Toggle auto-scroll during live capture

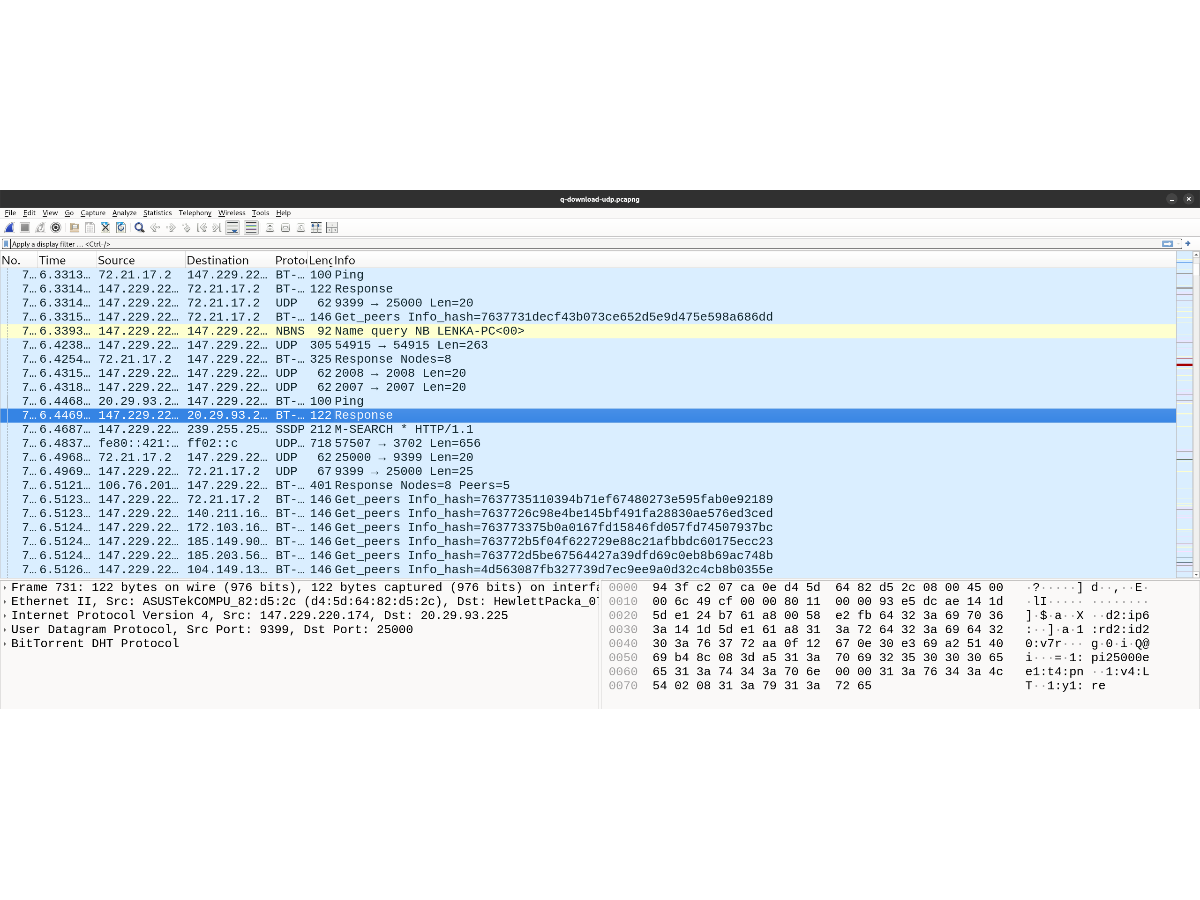[232, 228]
